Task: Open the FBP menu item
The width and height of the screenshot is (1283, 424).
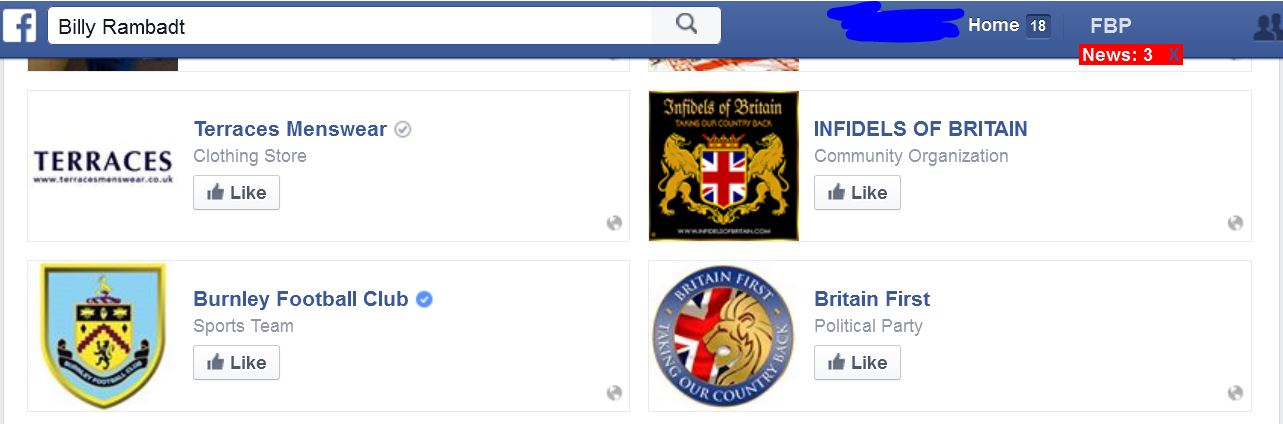Action: pyautogui.click(x=1110, y=27)
